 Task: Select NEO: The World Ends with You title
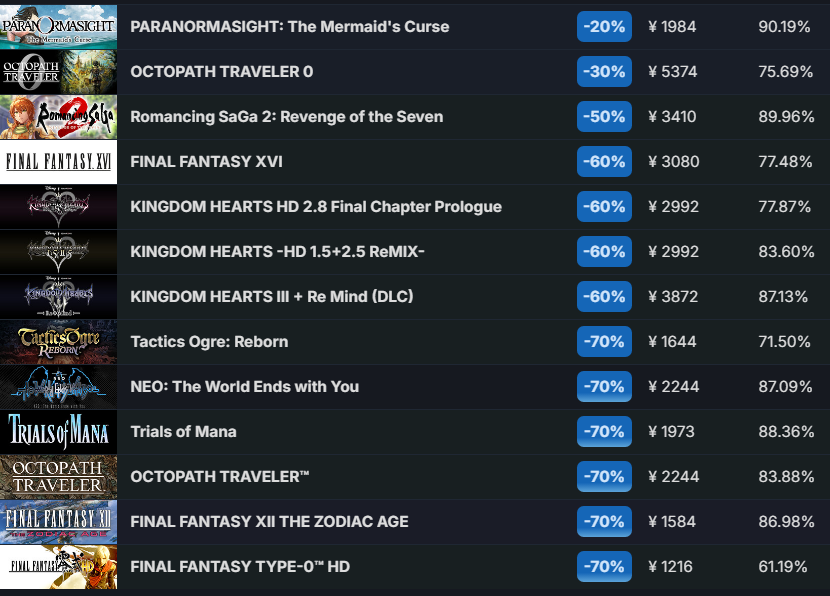pos(244,387)
